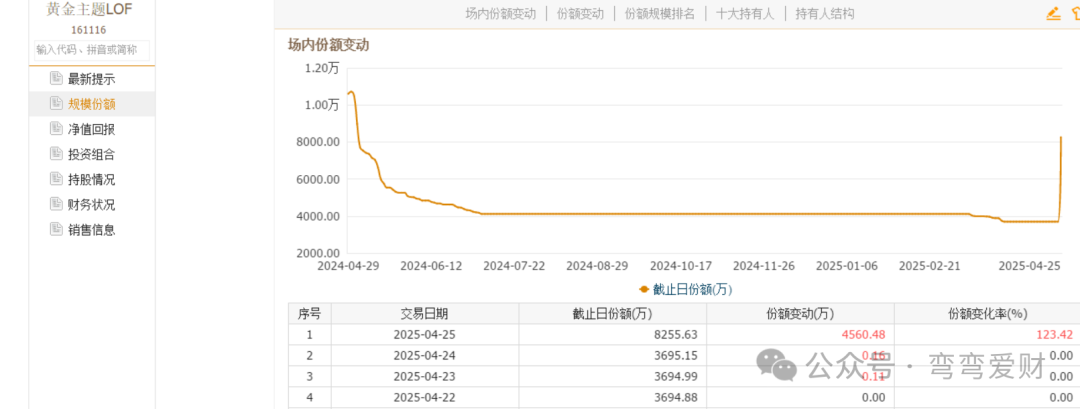Switch to the 十大持有人 tab
The height and width of the screenshot is (409, 1080).
tap(745, 14)
